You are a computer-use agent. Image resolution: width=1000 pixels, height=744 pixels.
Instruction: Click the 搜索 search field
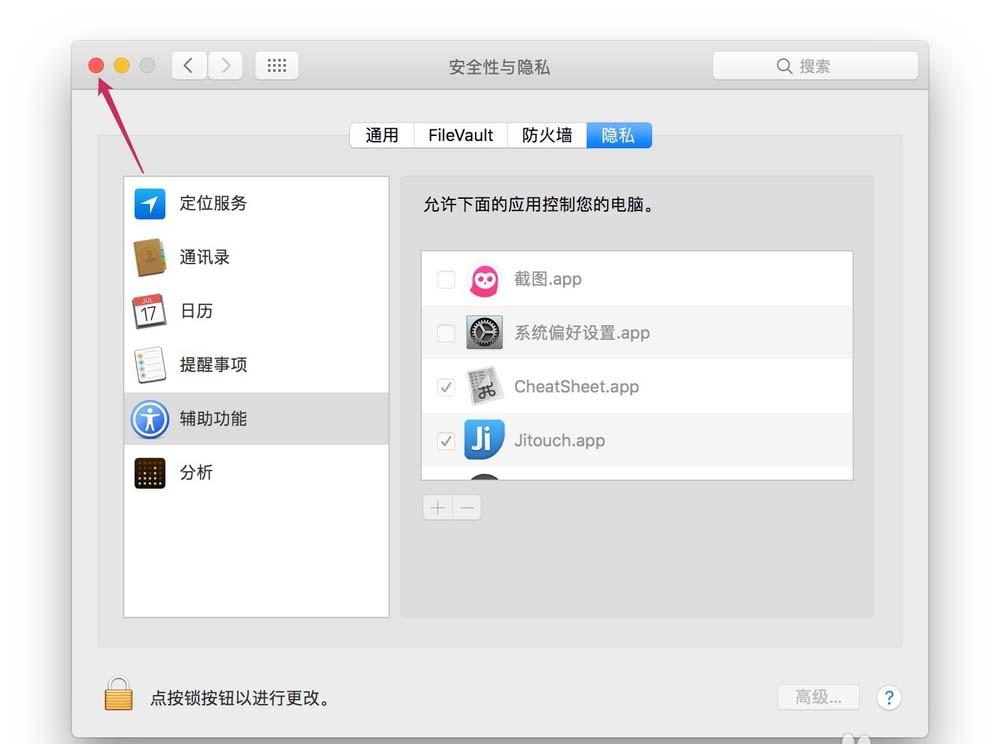[815, 65]
